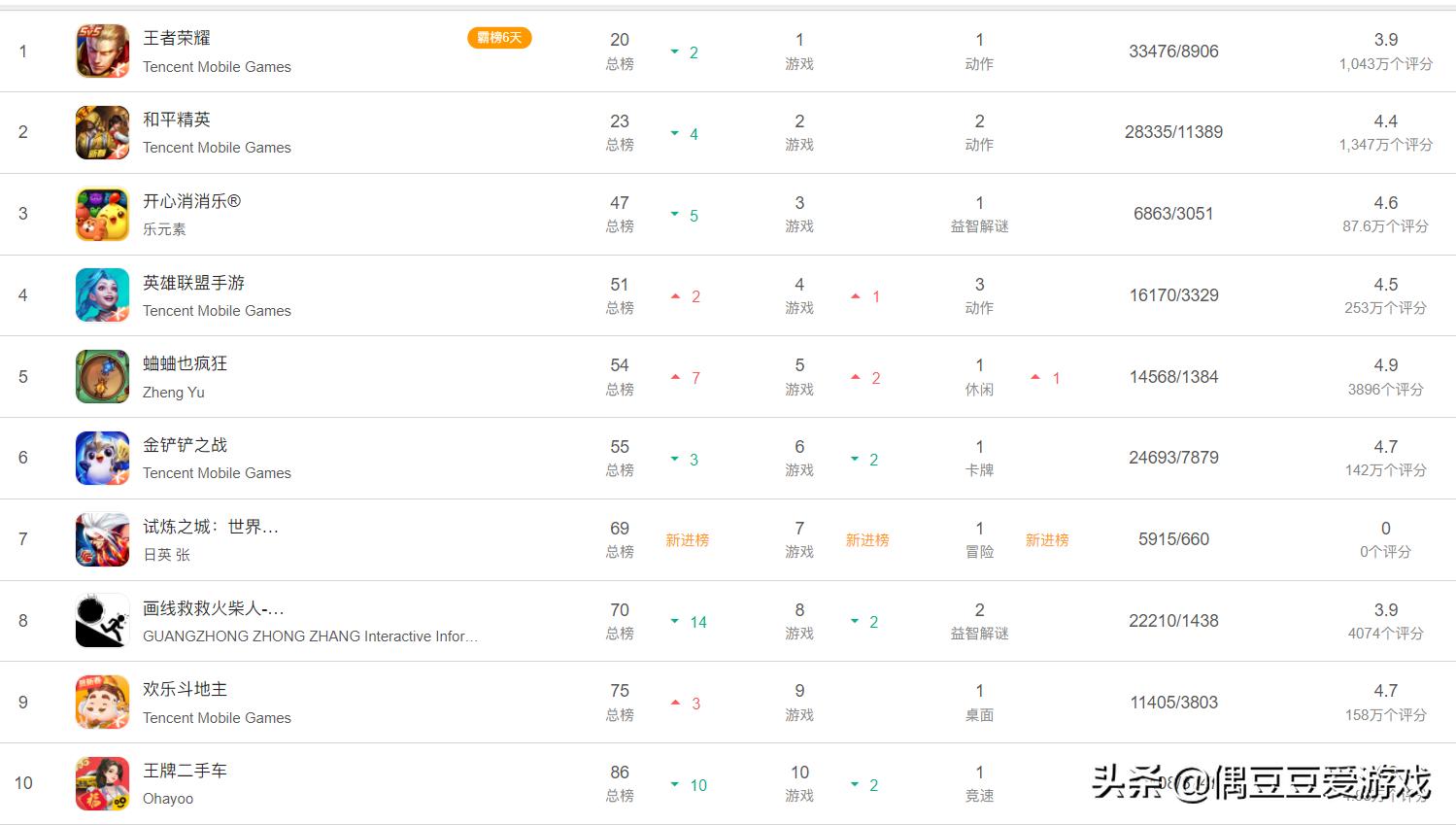
Task: Click the 试炼之城 game icon
Action: 102,539
